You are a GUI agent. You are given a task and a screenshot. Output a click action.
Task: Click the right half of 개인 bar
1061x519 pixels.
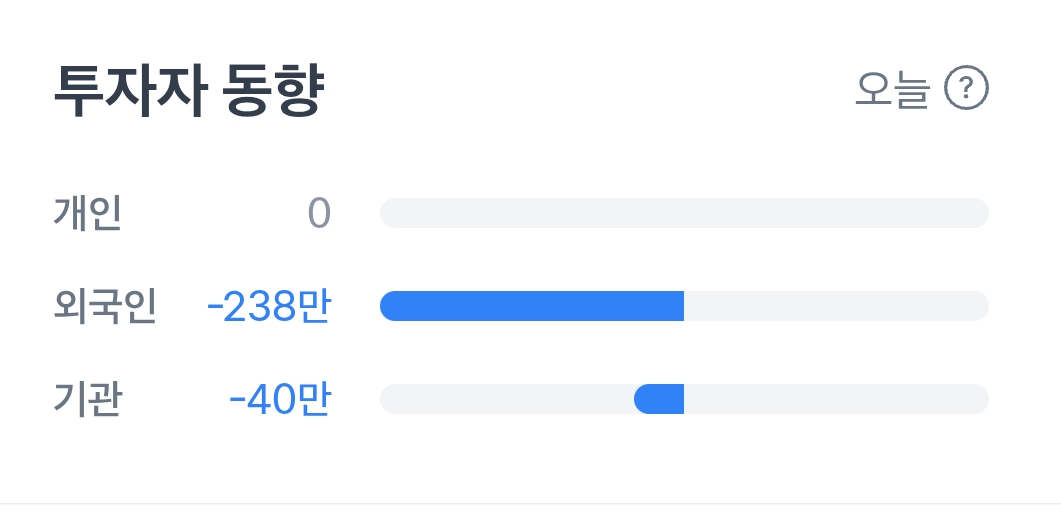[x=836, y=213]
